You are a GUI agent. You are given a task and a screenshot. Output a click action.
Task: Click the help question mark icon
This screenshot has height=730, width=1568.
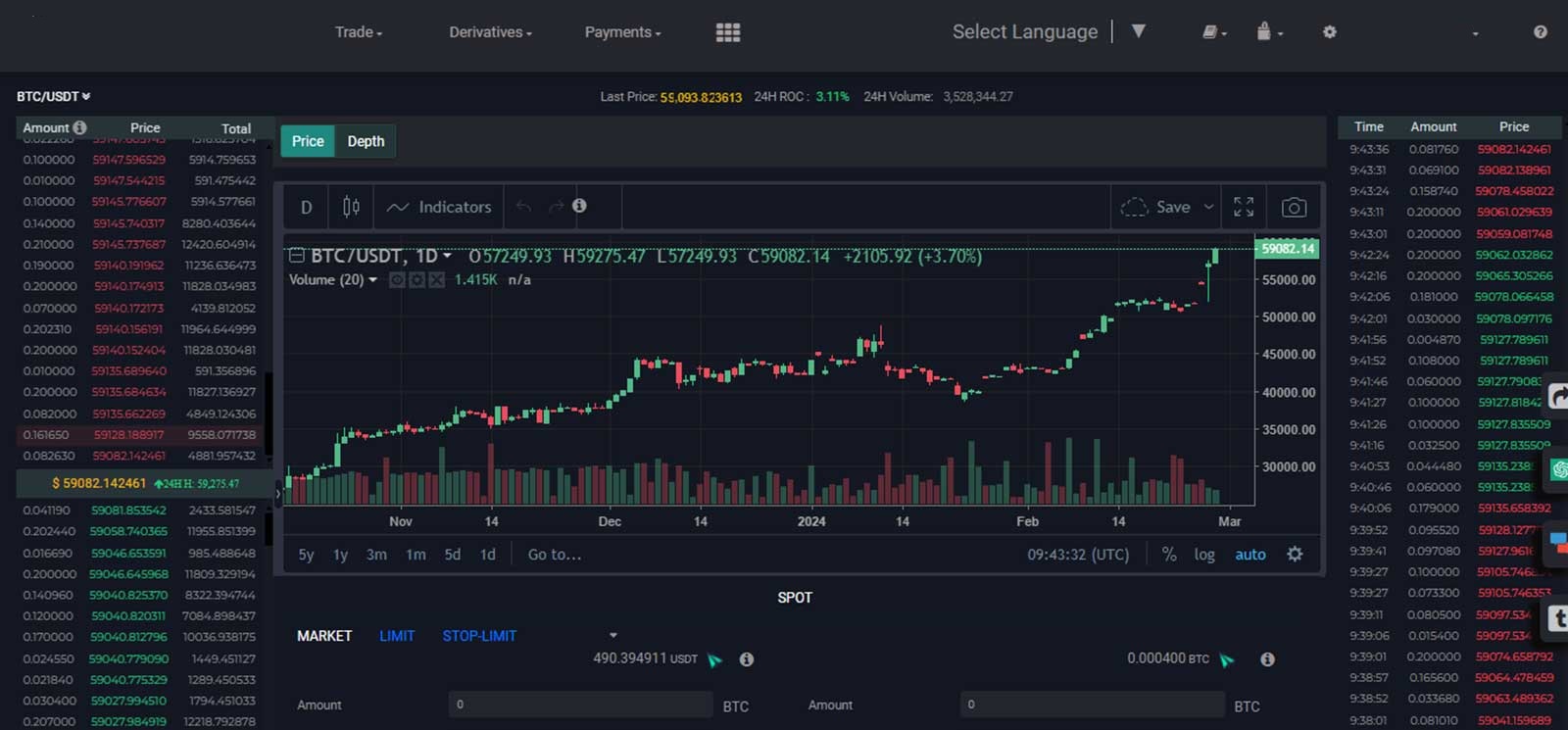click(x=1541, y=32)
